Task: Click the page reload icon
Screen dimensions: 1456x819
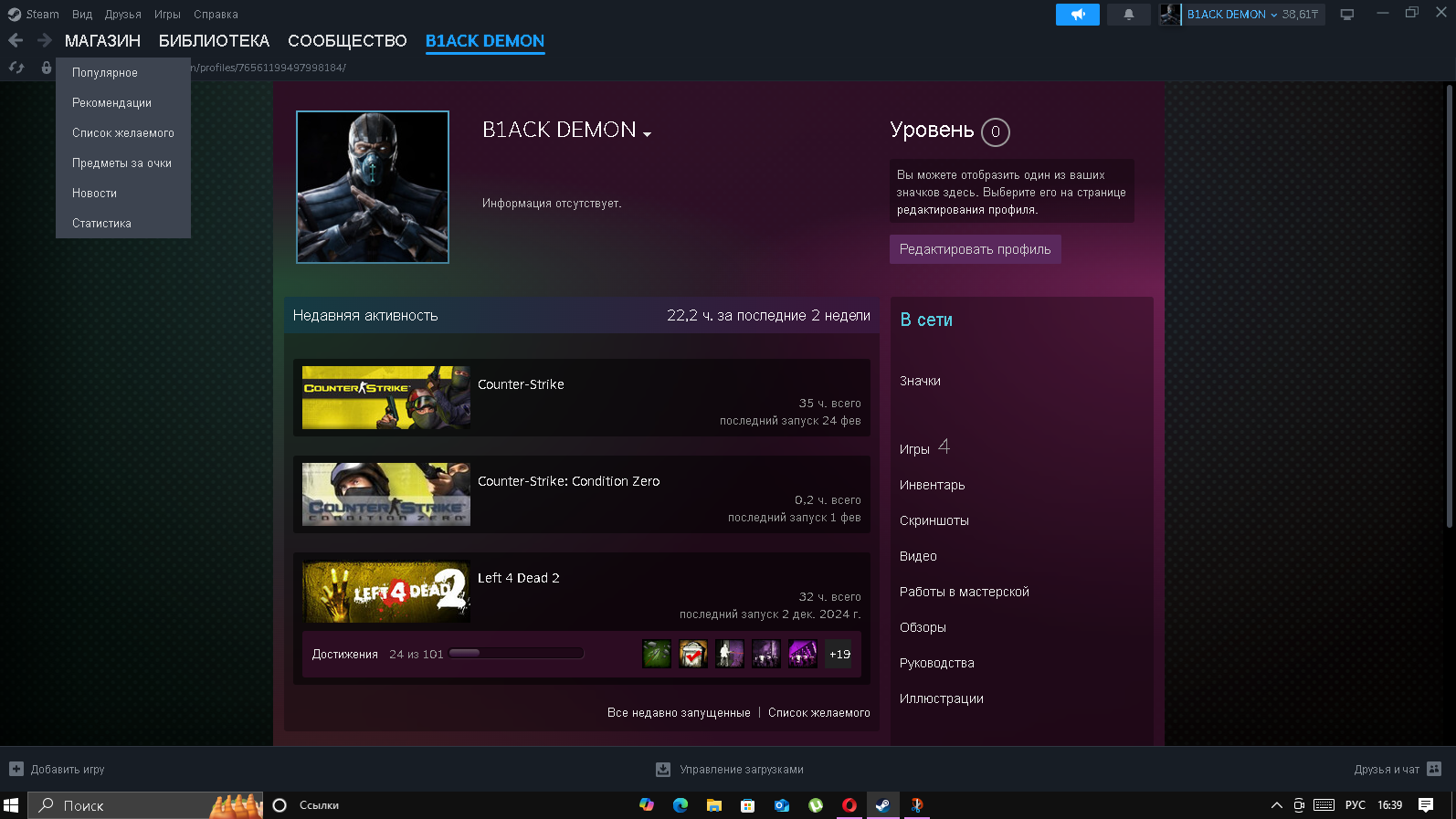Action: [x=16, y=68]
